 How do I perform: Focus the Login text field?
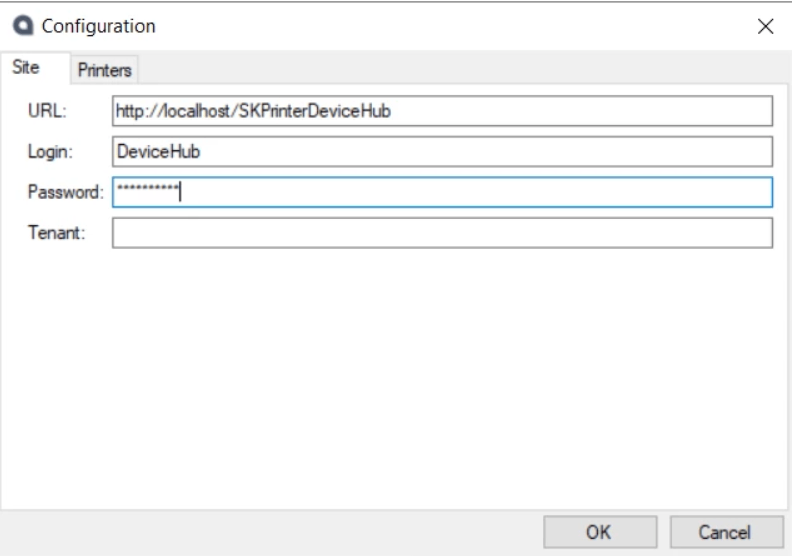pos(442,151)
